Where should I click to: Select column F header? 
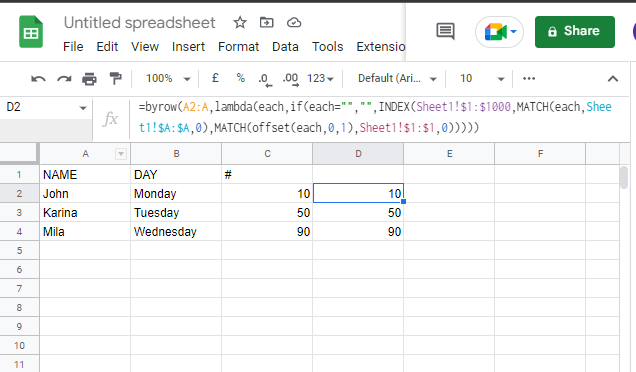pyautogui.click(x=540, y=154)
